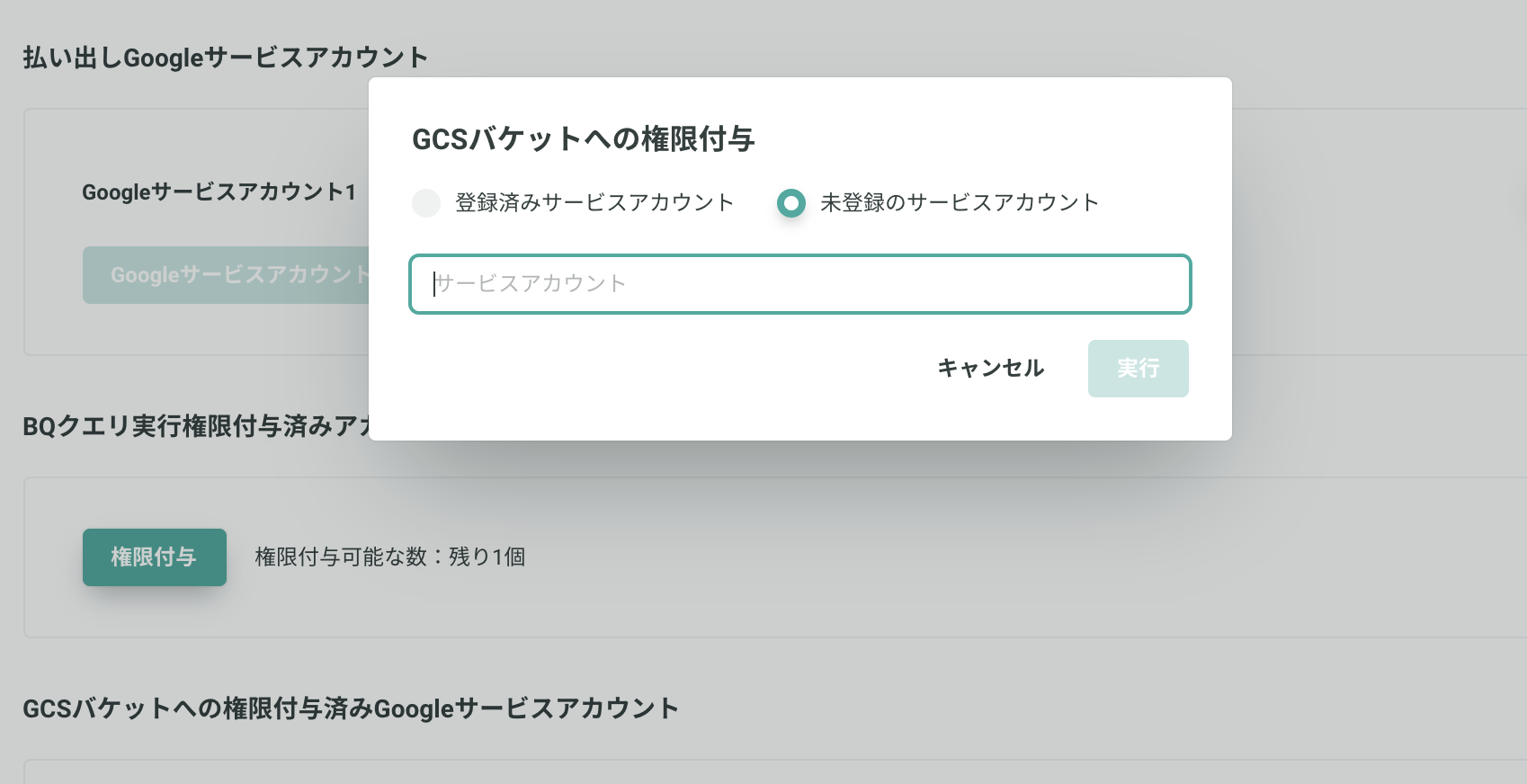Click the dialog title GCSバケットへの権限付与
This screenshot has width=1527, height=784.
point(583,139)
